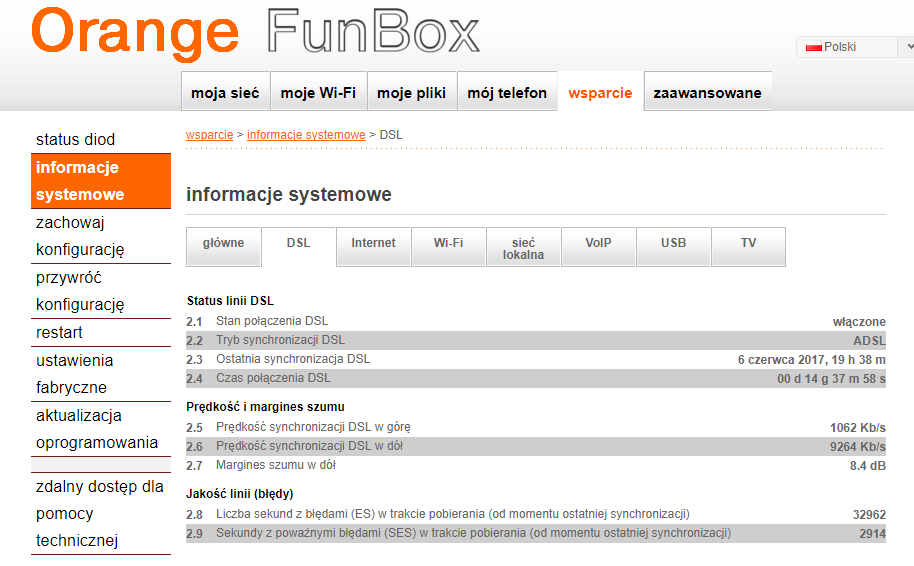914x566 pixels.
Task: Switch to the TV sub-tab
Action: point(748,247)
